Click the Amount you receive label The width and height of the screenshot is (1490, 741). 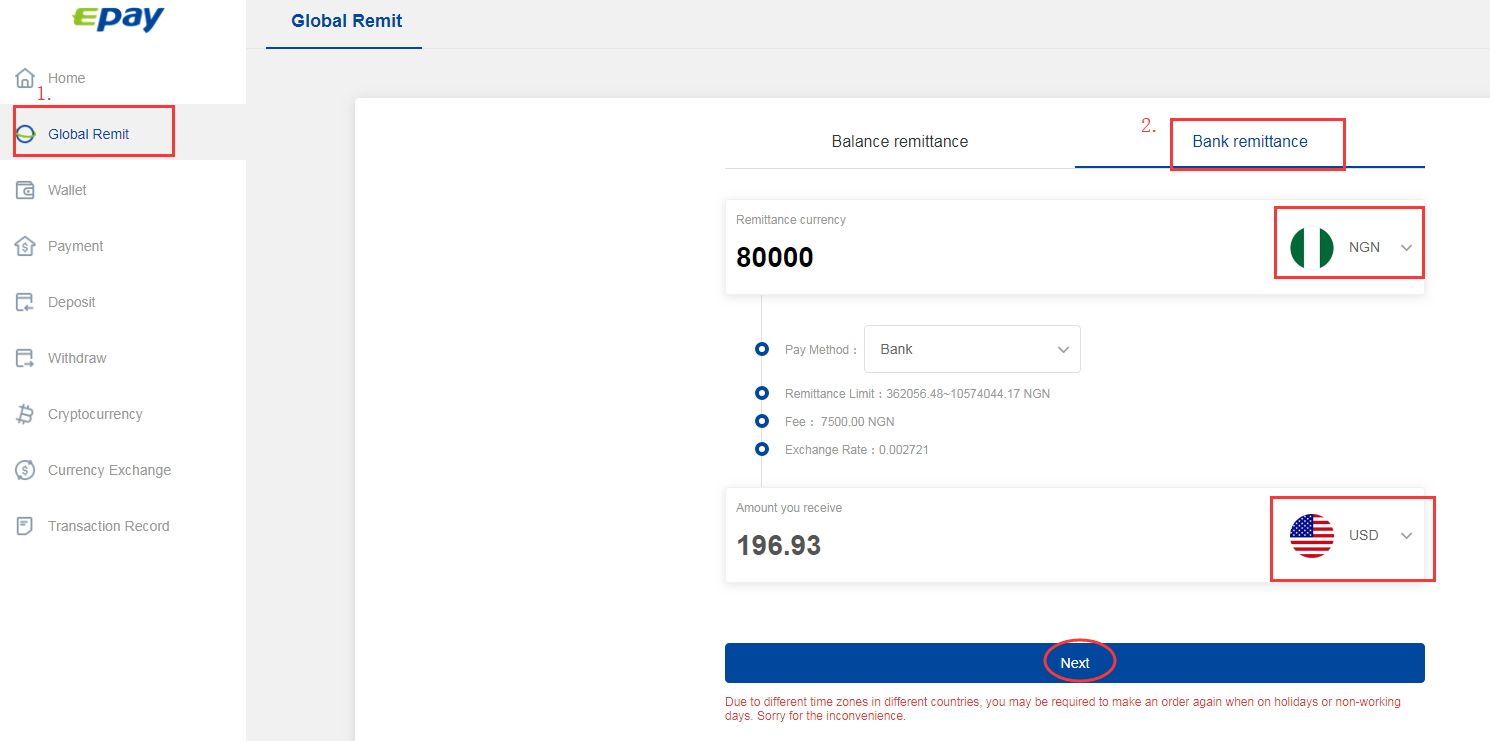point(789,508)
